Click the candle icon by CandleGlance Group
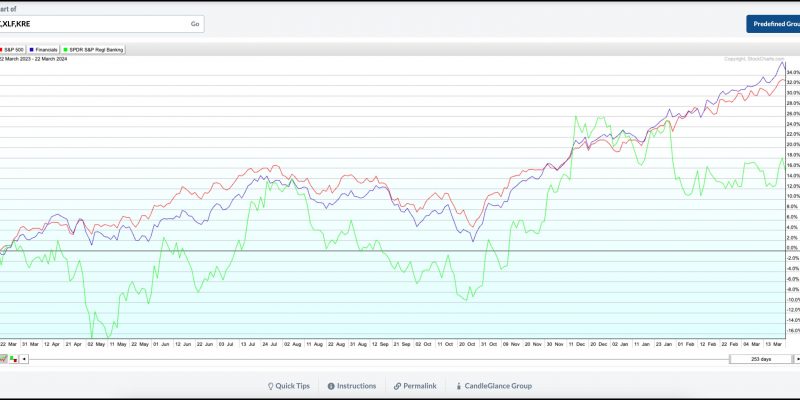The image size is (800, 400). 459,386
